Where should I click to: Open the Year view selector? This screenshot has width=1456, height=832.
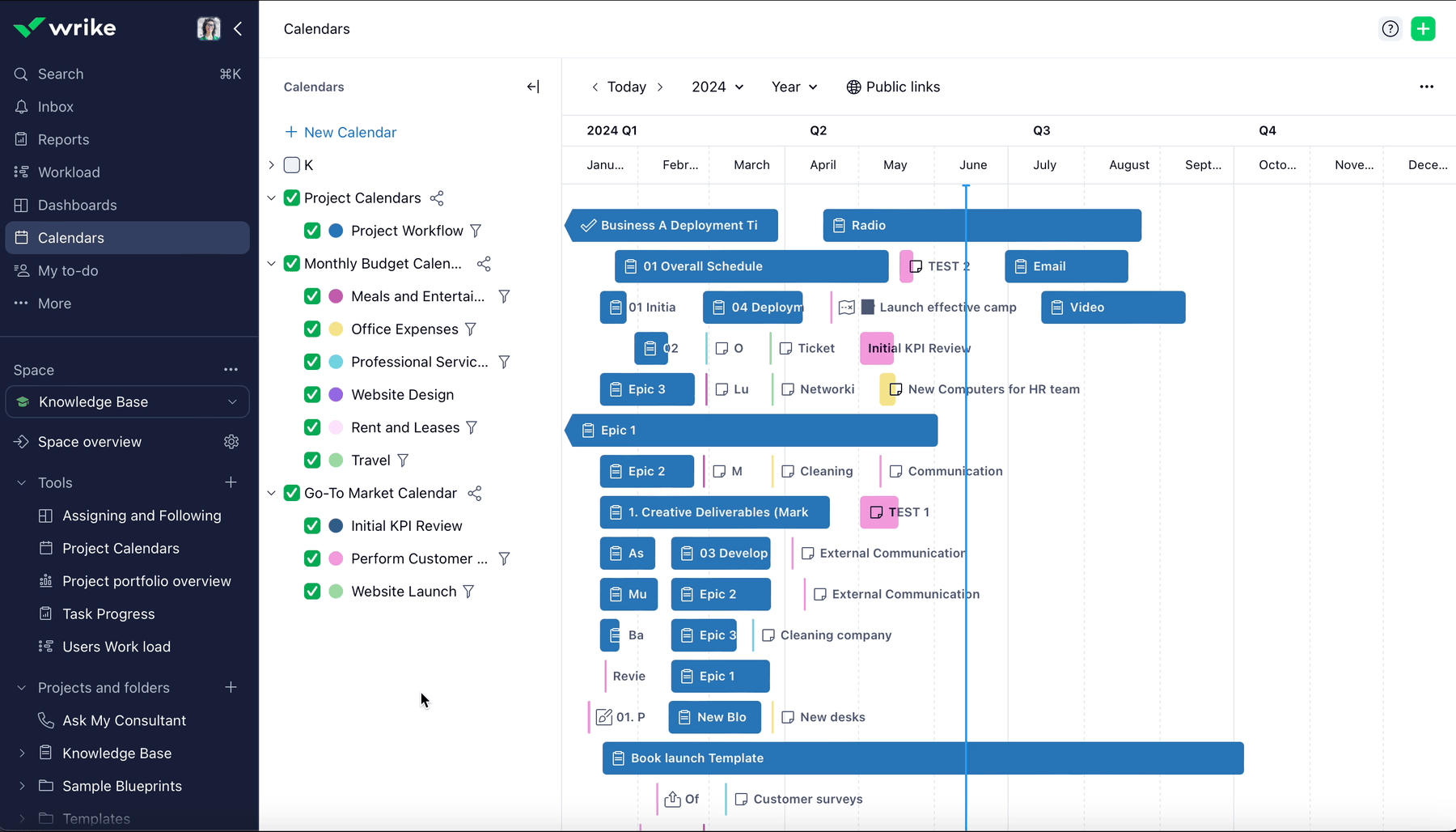point(793,87)
